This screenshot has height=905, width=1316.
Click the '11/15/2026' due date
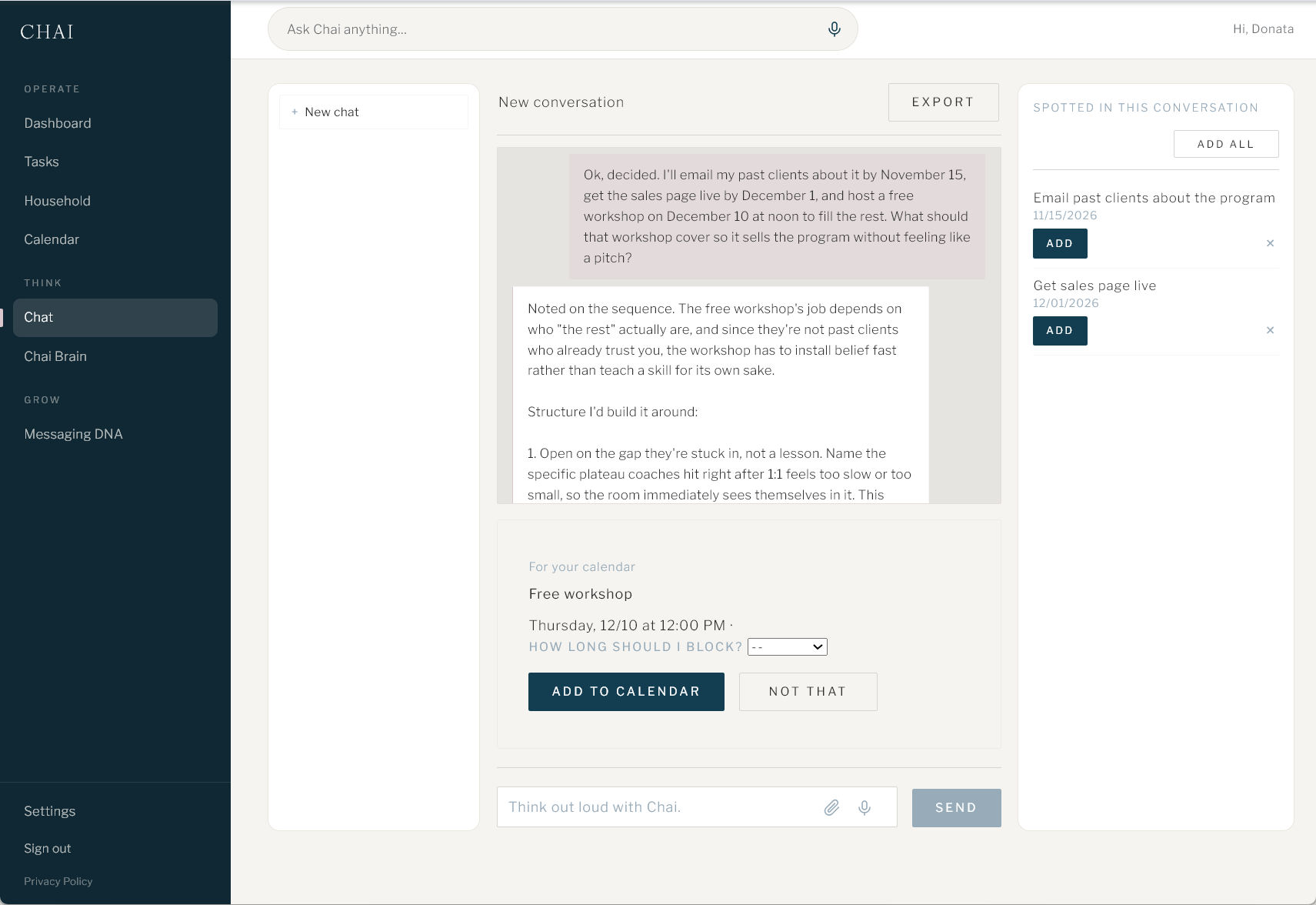(x=1065, y=215)
